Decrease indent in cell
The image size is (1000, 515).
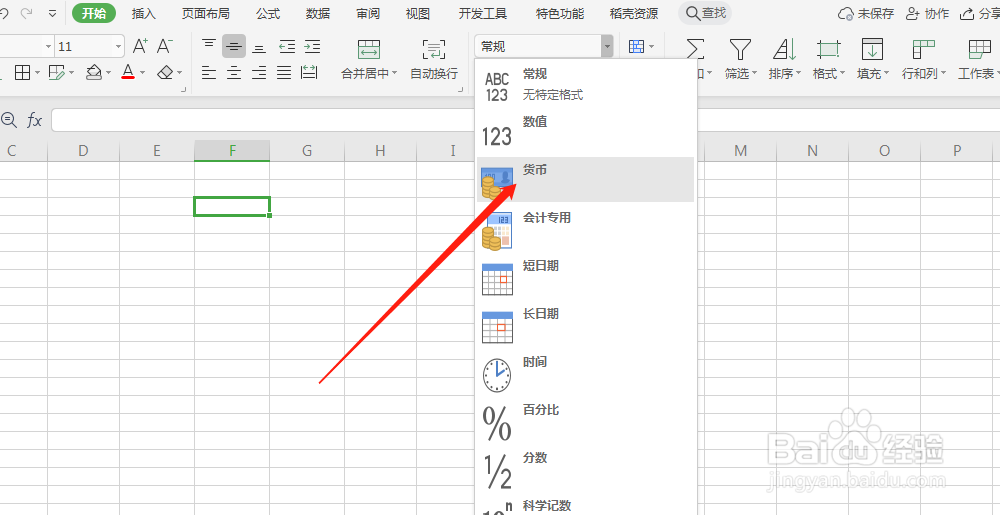point(287,47)
